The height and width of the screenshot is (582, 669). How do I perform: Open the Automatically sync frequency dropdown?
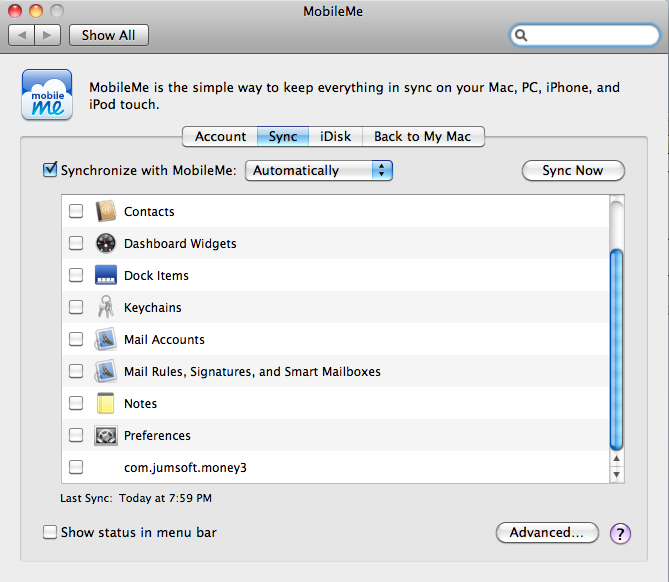point(319,171)
